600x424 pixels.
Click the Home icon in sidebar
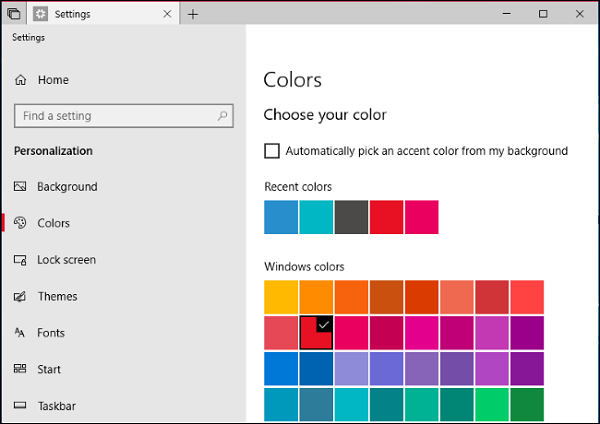tap(20, 80)
